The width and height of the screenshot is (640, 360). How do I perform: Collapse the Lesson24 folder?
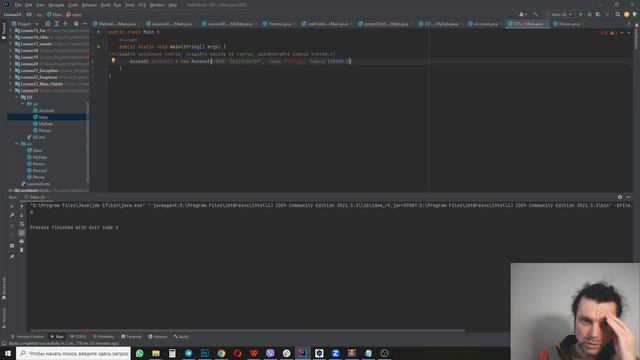10,91
